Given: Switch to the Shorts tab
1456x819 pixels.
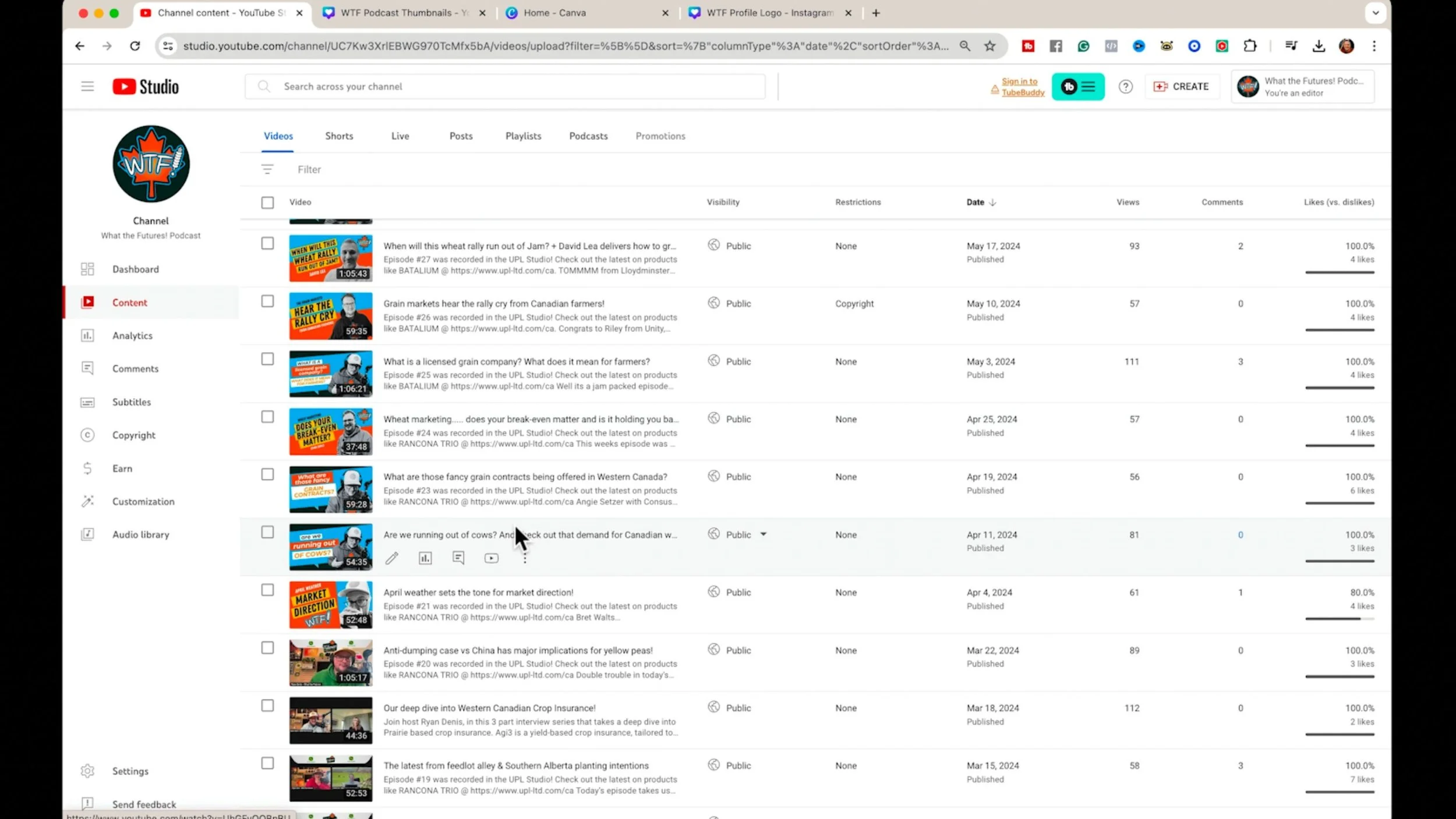Looking at the screenshot, I should click(x=339, y=136).
